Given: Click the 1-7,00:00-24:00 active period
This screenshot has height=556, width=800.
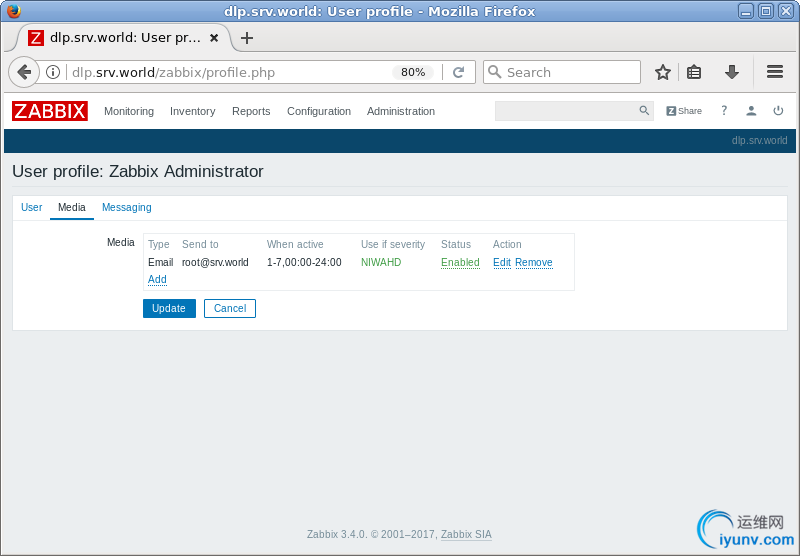Looking at the screenshot, I should [304, 262].
